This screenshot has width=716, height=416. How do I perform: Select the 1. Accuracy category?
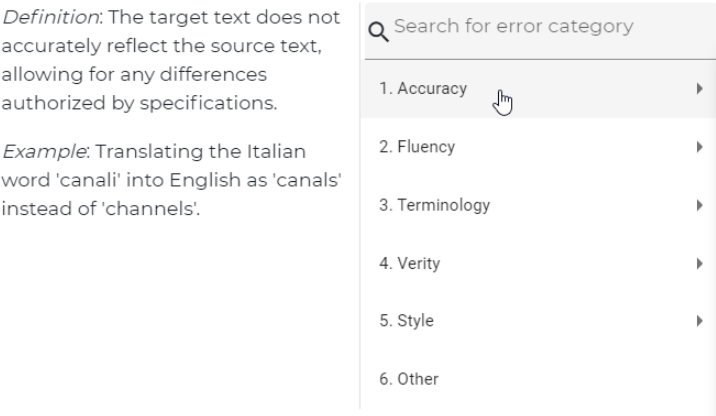pos(538,89)
